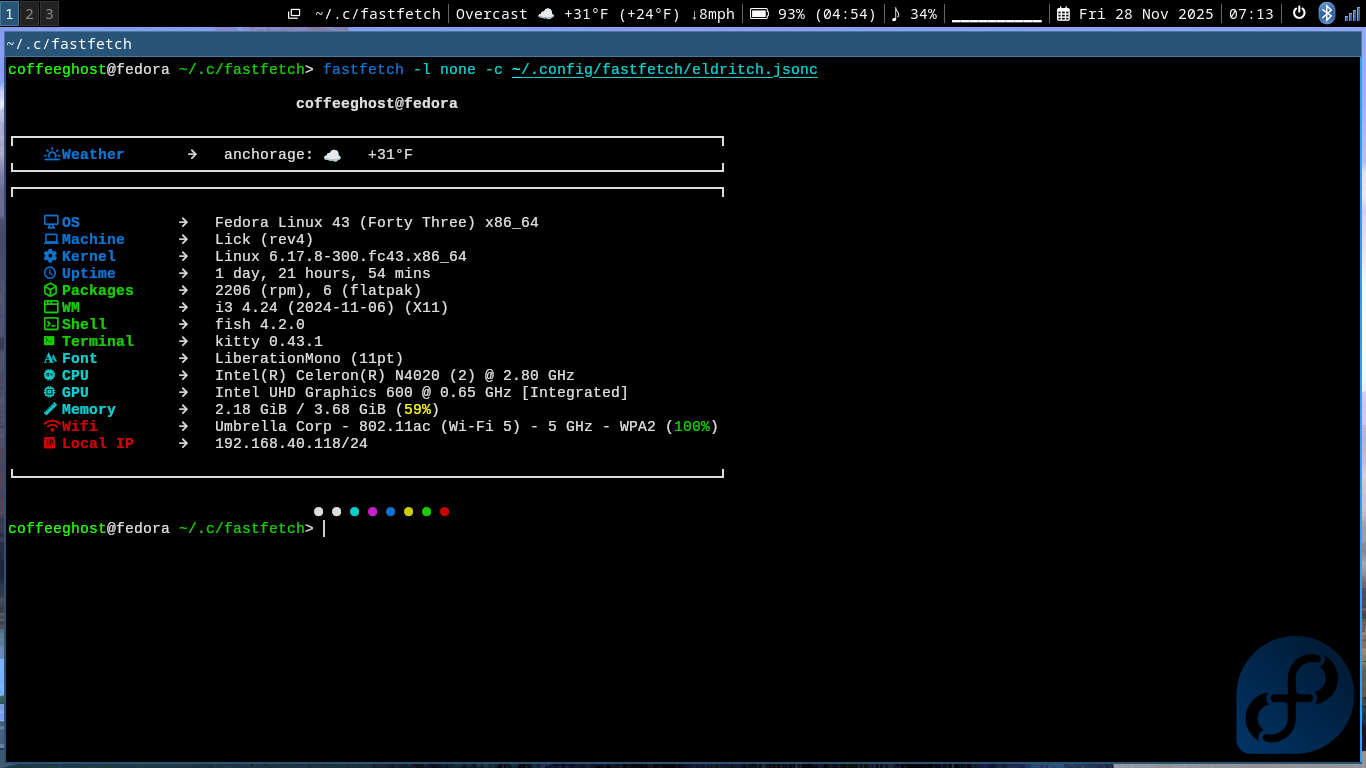Screen dimensions: 1366x768
Task: Switch to workspace 2
Action: coord(30,14)
